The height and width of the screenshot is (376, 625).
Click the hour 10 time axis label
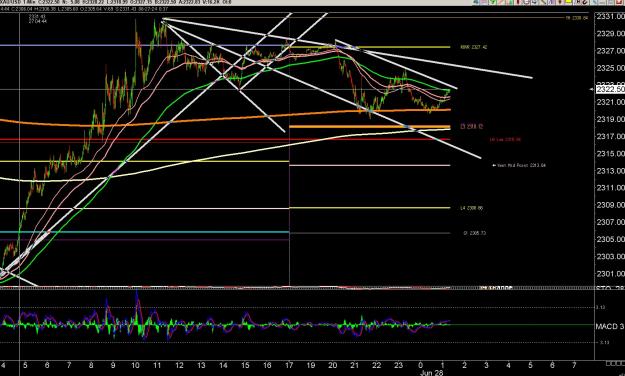pos(135,365)
